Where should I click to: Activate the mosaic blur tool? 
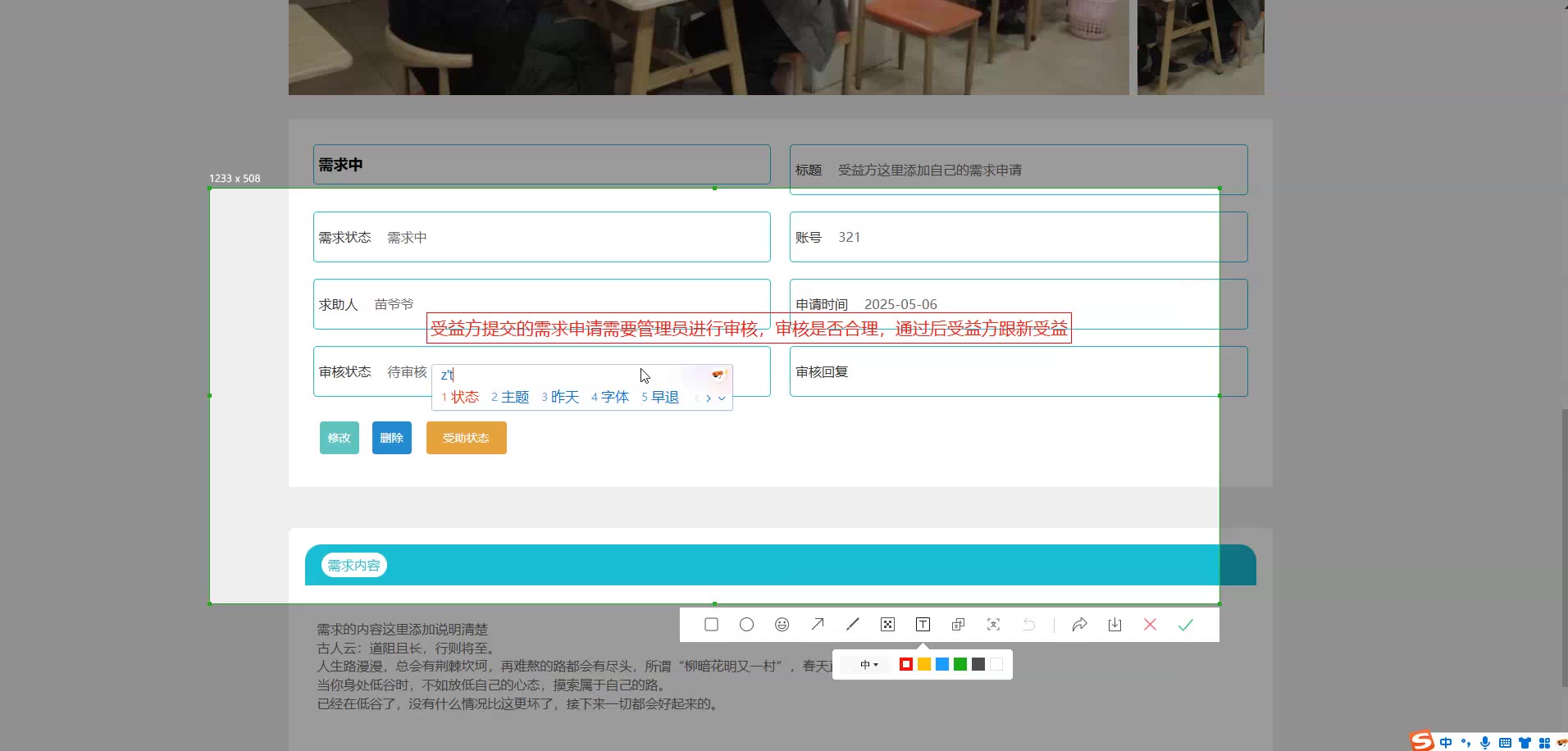tap(887, 625)
